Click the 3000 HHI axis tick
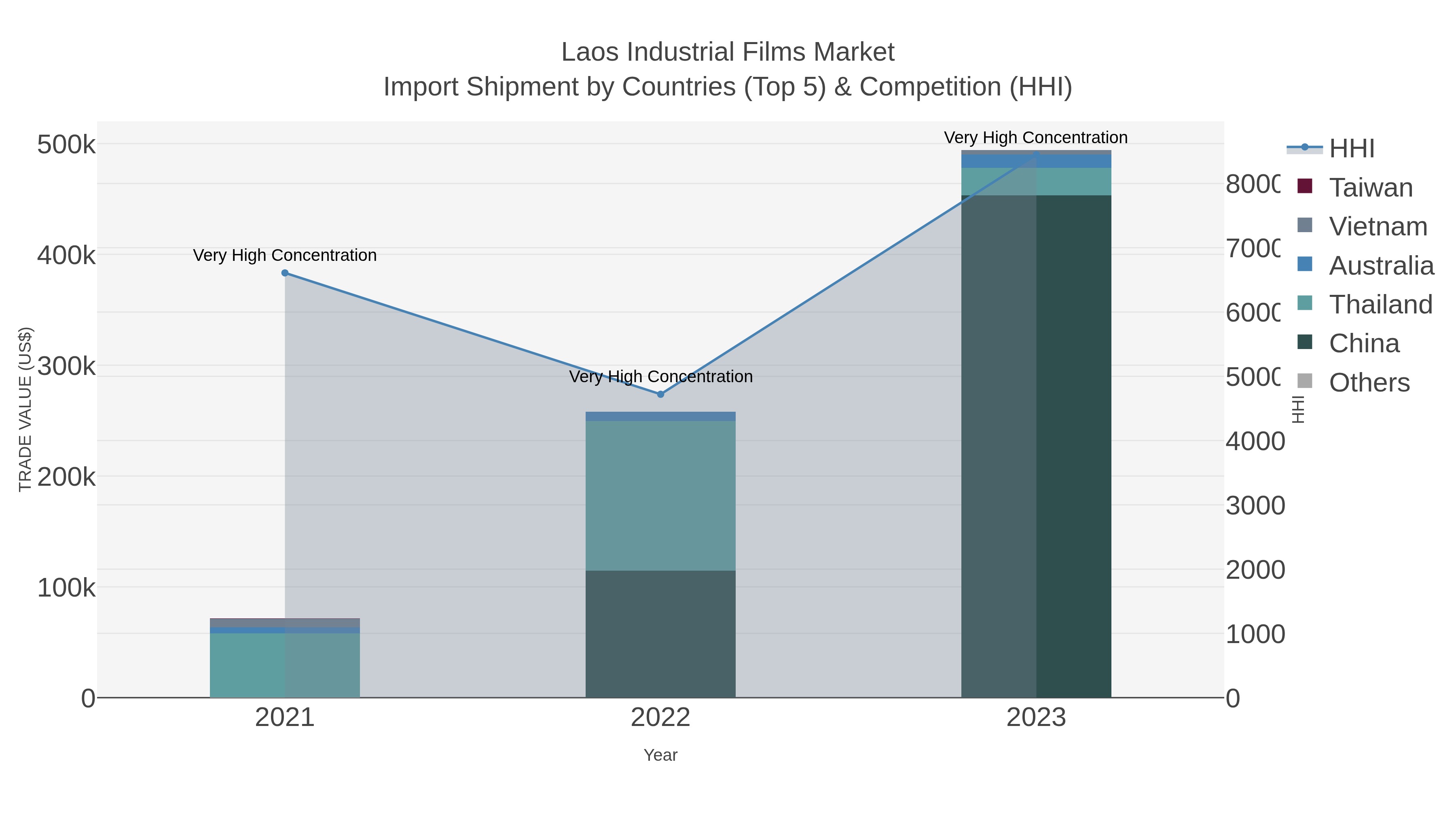This screenshot has width=1456, height=819. pos(1255,506)
